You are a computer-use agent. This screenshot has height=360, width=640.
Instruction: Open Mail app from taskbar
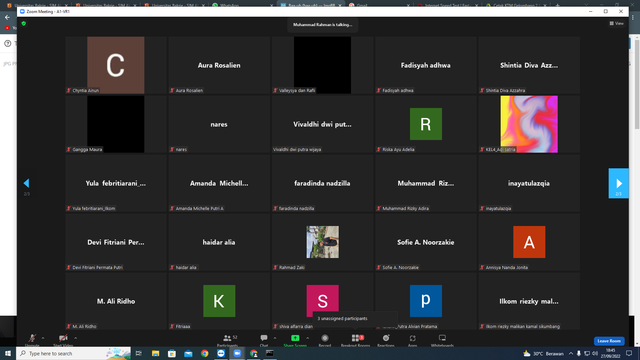click(188, 353)
